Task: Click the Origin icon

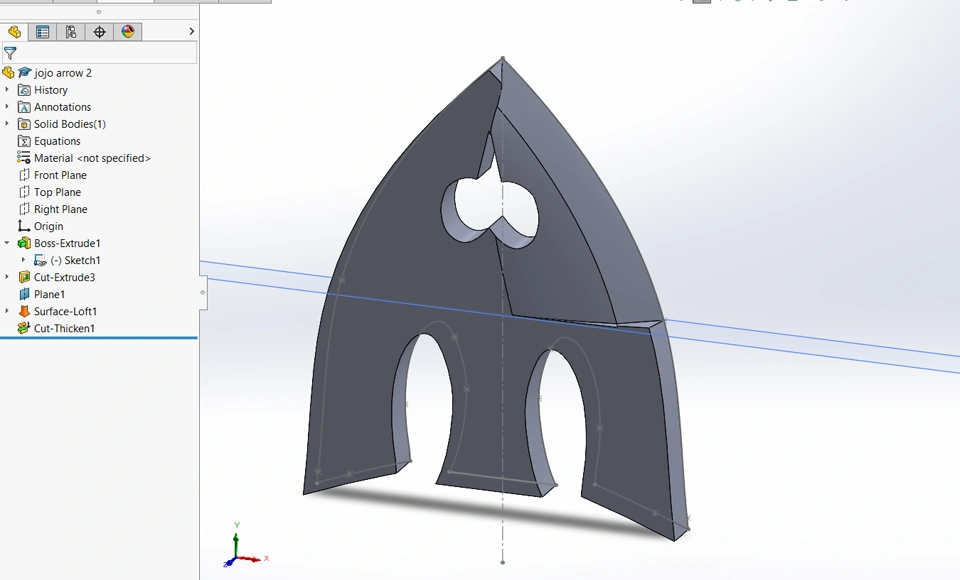Action: click(24, 226)
